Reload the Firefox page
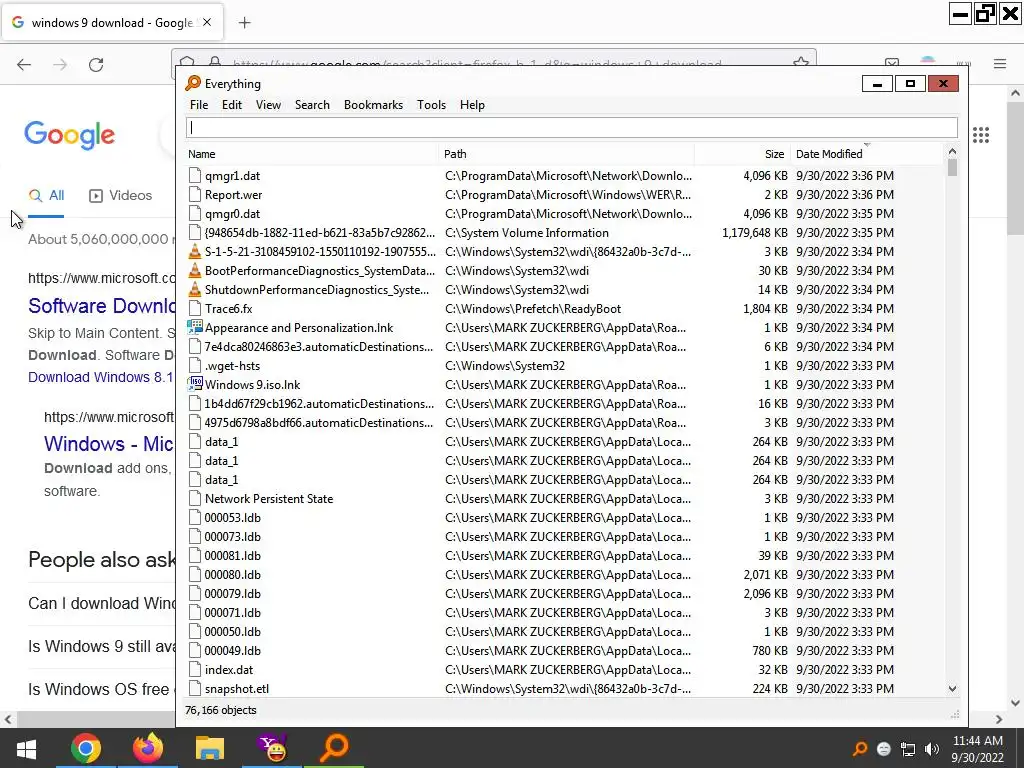 coord(96,64)
